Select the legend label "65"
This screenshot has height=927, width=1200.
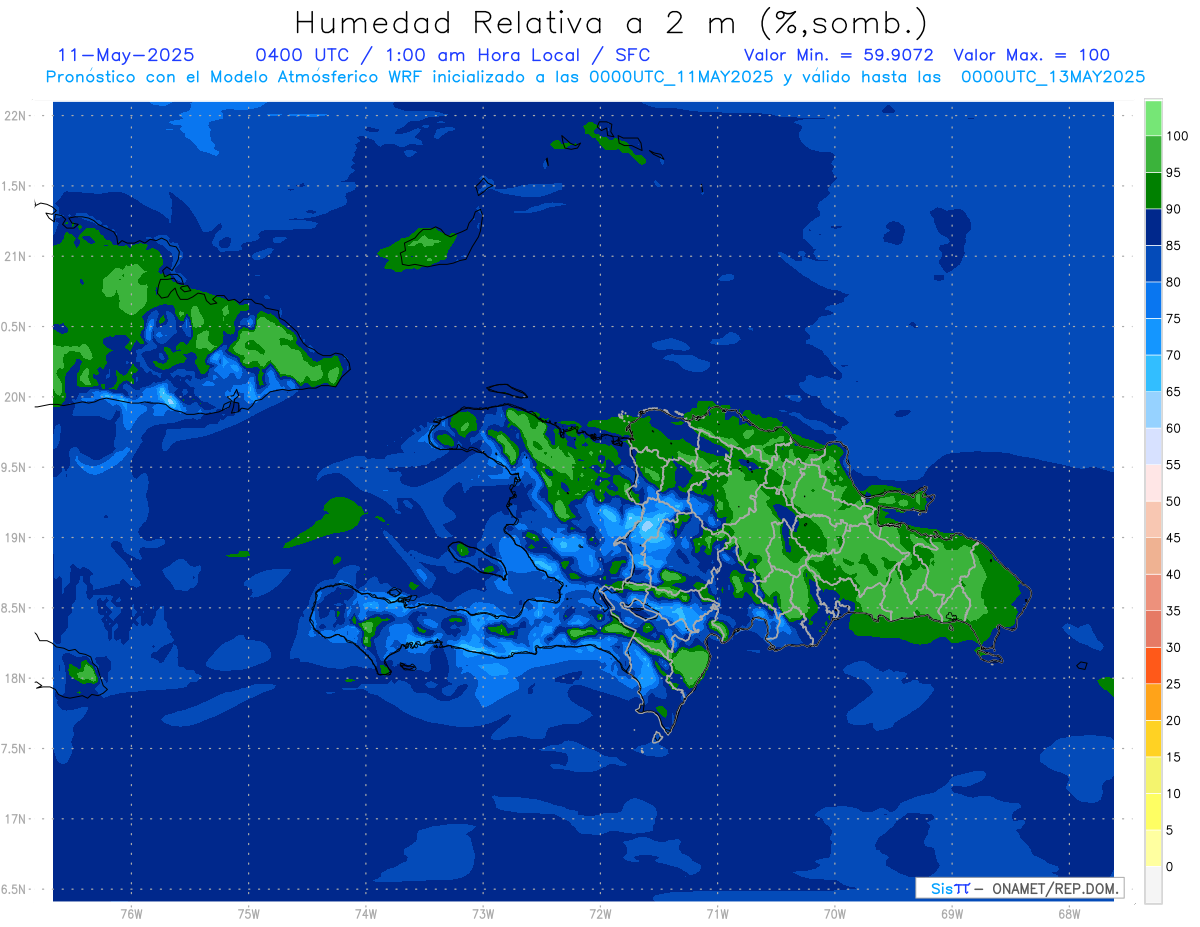click(1173, 392)
